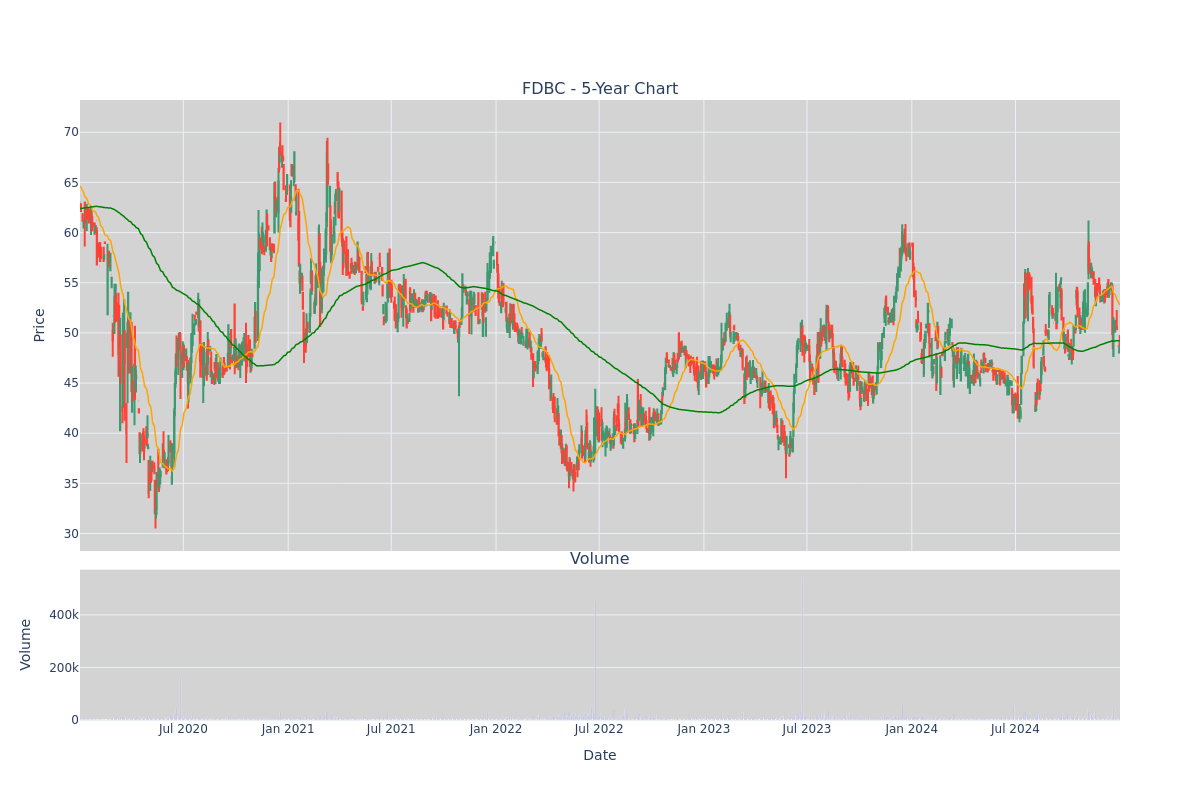This screenshot has height=800, width=1200.
Task: Click the Price y-axis label
Action: pos(40,325)
